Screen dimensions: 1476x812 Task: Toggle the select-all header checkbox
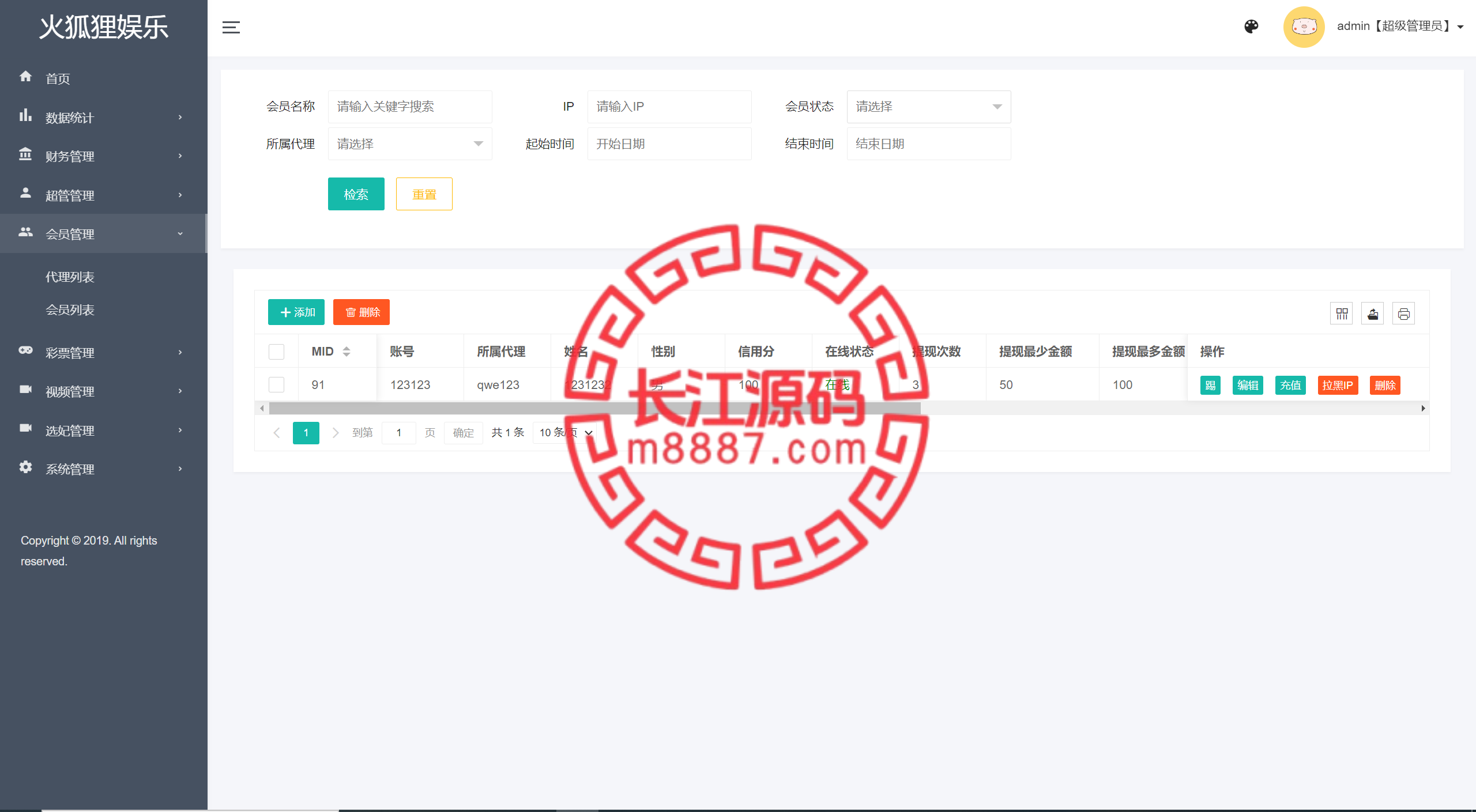pos(277,352)
